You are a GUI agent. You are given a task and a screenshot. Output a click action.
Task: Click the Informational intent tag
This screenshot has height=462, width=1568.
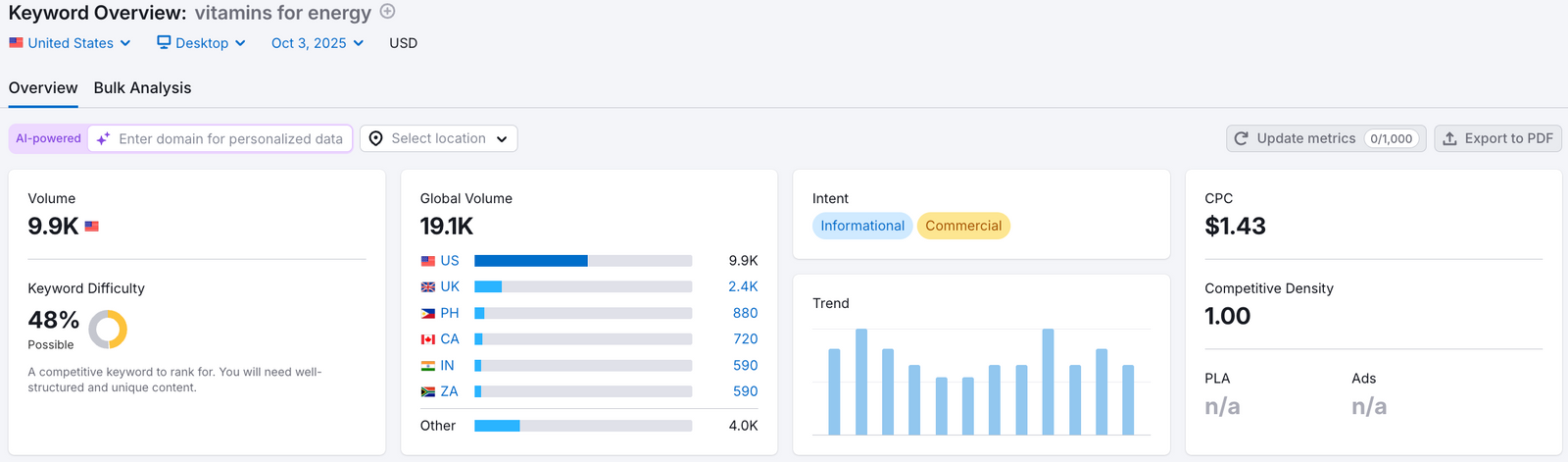pyautogui.click(x=862, y=226)
